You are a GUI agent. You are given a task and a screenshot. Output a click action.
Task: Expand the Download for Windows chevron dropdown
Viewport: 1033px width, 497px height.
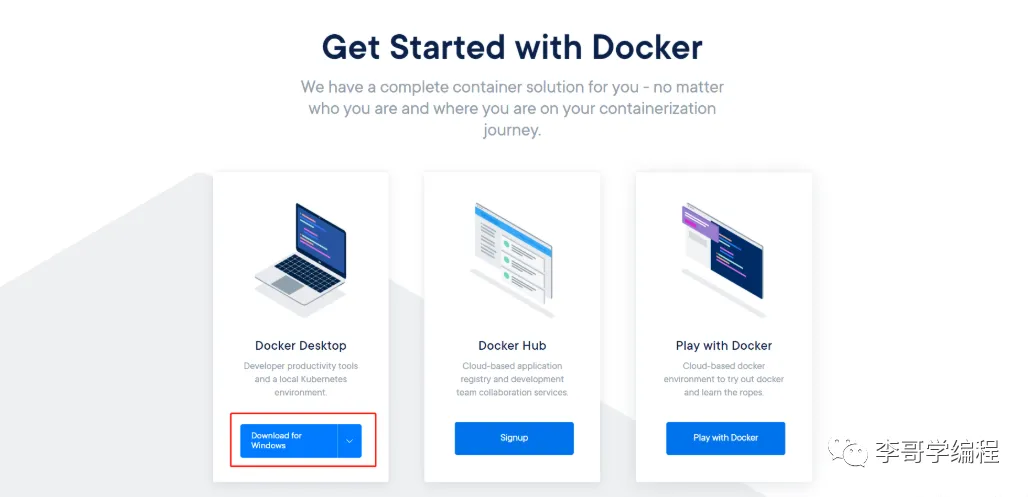point(350,440)
